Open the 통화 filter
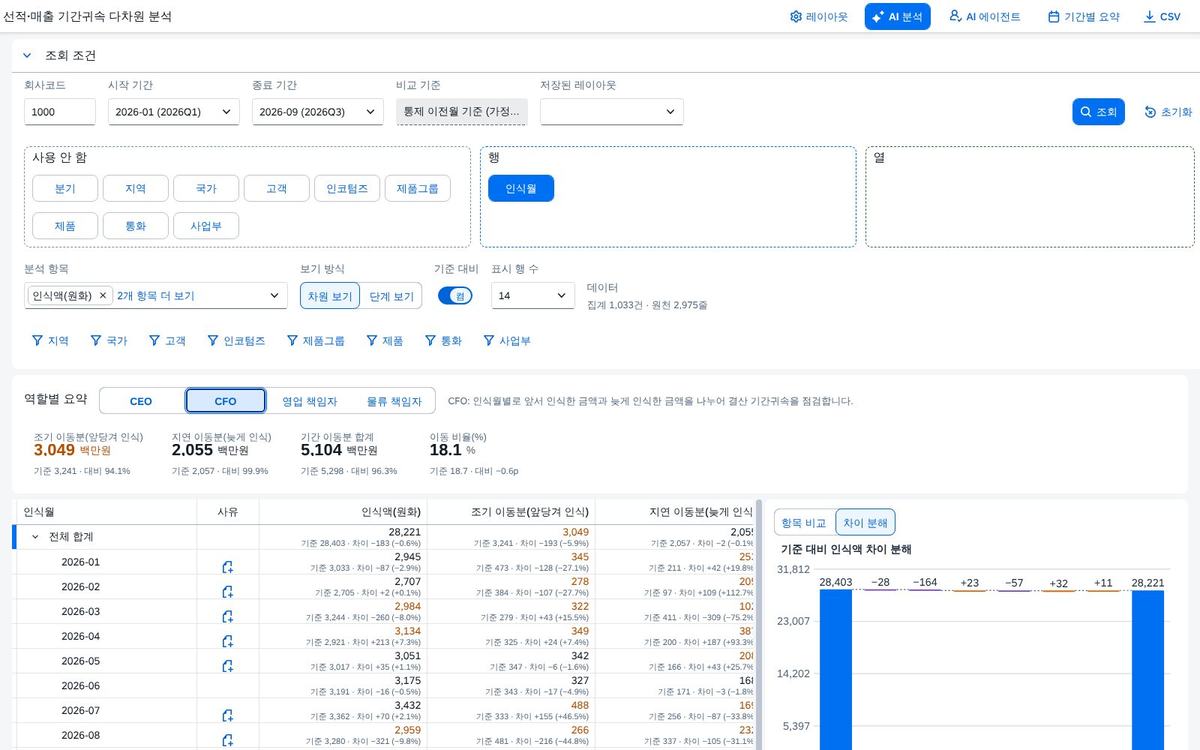 click(443, 341)
